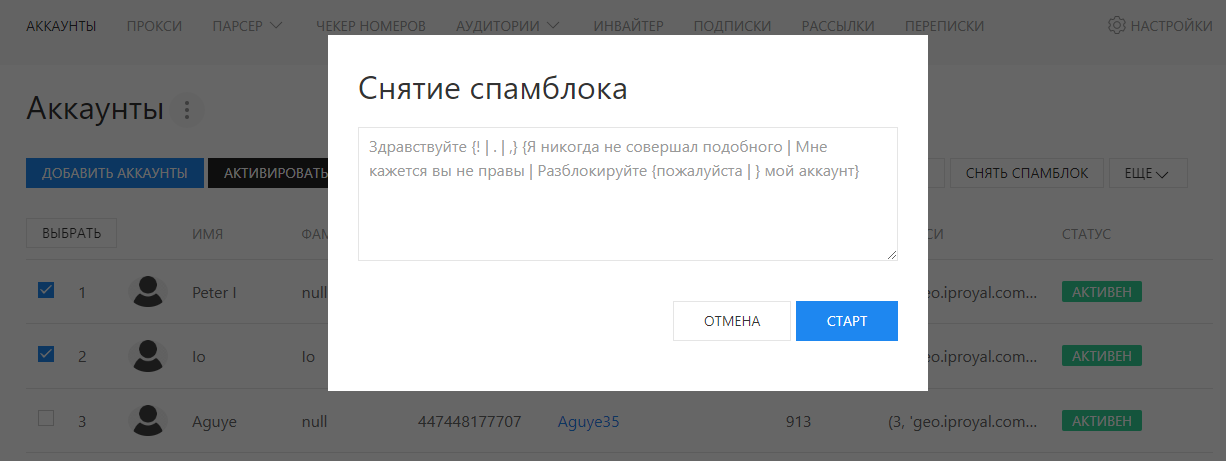Image resolution: width=1226 pixels, height=461 pixels.
Task: Click the three-dot menu icon beside Аккаунты
Action: click(x=187, y=109)
